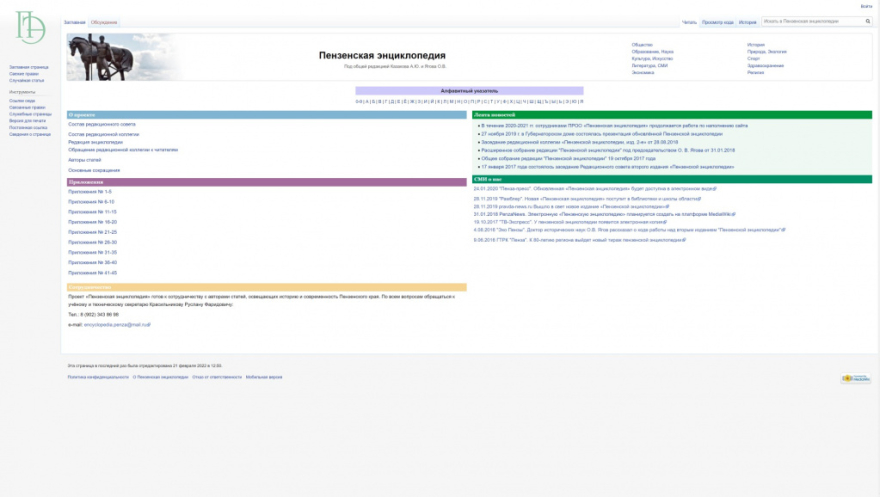The height and width of the screenshot is (497, 880).
Task: Open Приложения № 1-5 link
Action: click(90, 191)
